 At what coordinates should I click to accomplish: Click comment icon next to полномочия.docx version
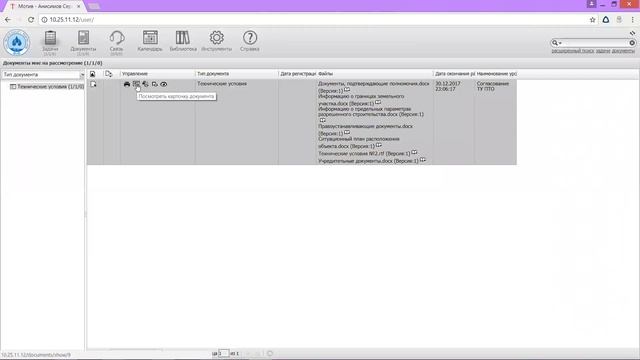[x=347, y=90]
